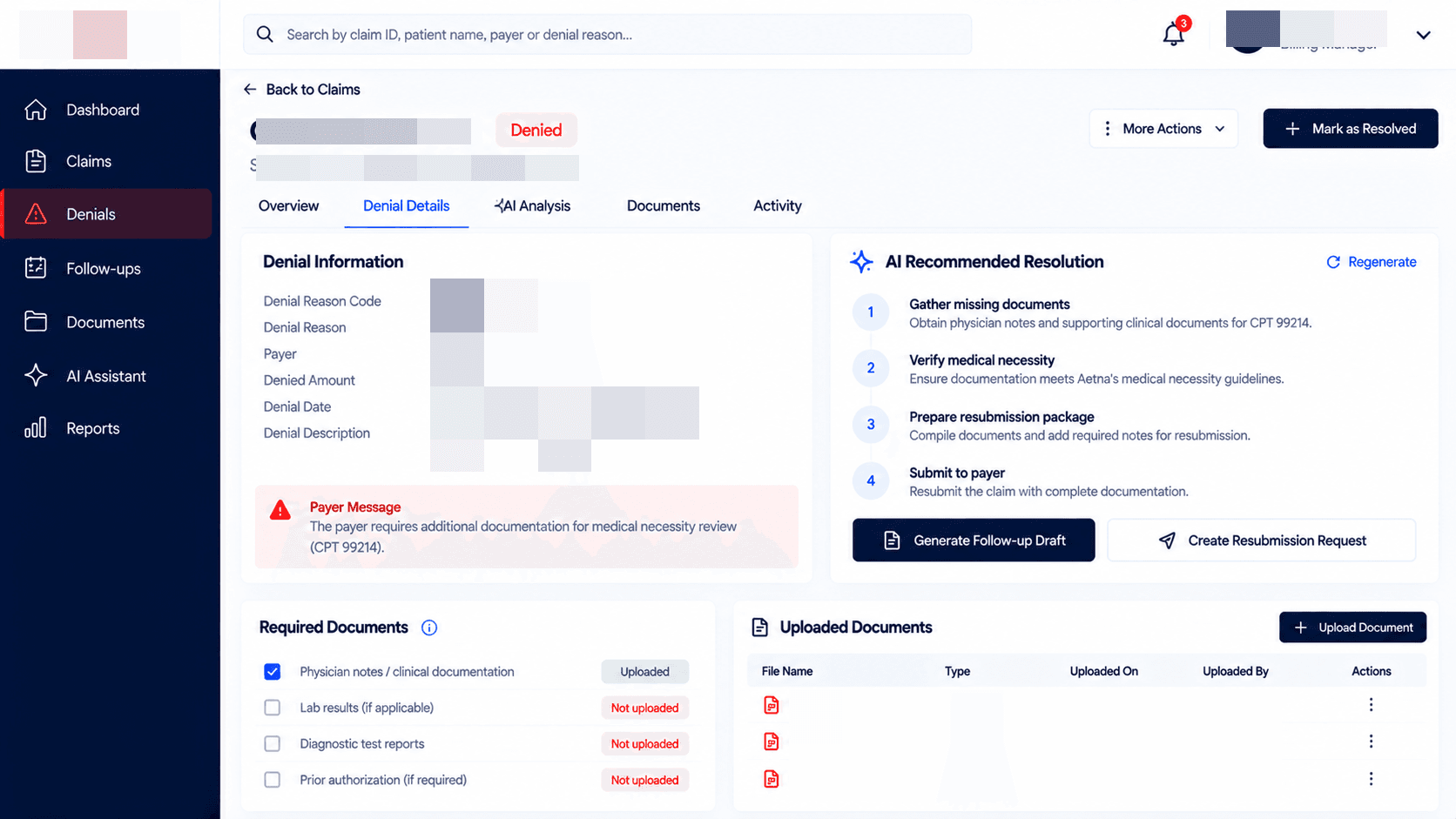Open actions menu for third uploaded document
This screenshot has width=1456, height=819.
tap(1371, 779)
